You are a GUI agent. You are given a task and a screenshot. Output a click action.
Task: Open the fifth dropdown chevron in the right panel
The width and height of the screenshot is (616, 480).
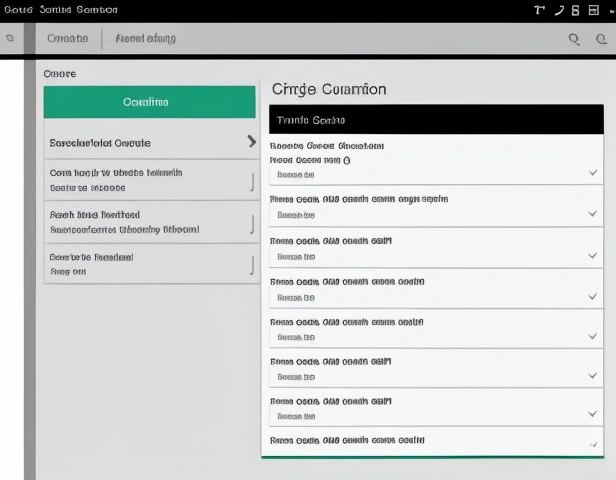click(593, 336)
